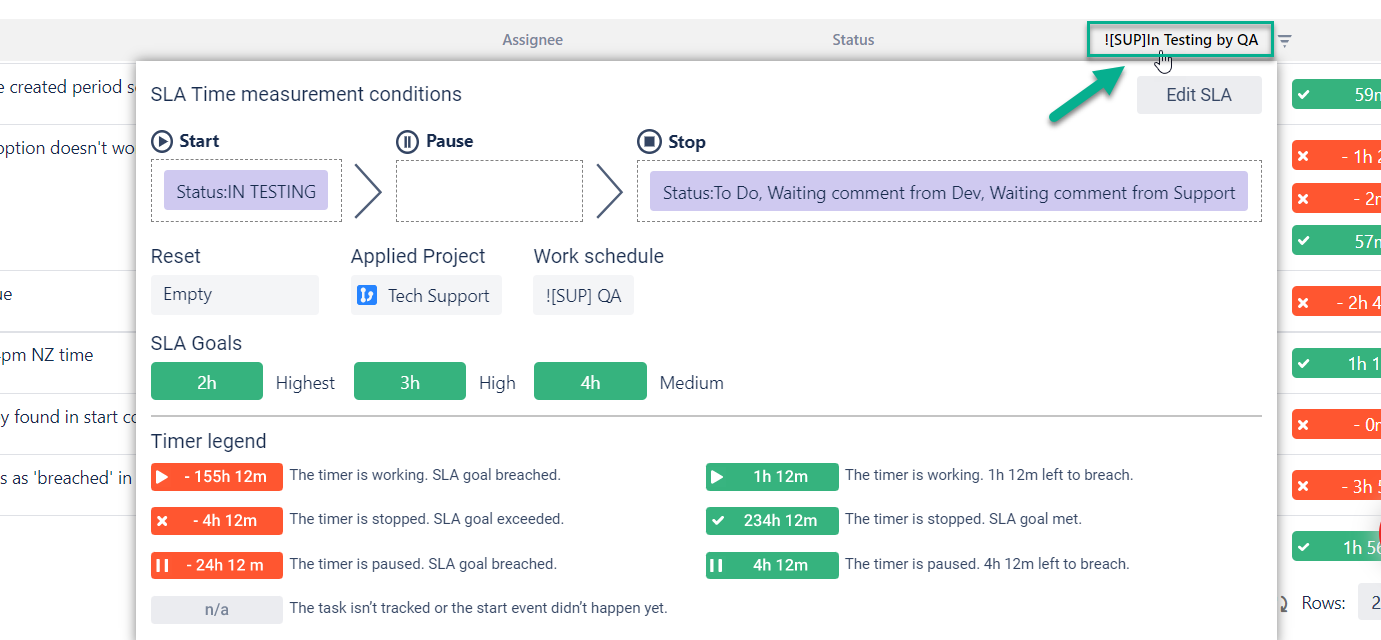The width and height of the screenshot is (1381, 640).
Task: Click the red -24h 12m paused timer badge
Action: point(216,565)
